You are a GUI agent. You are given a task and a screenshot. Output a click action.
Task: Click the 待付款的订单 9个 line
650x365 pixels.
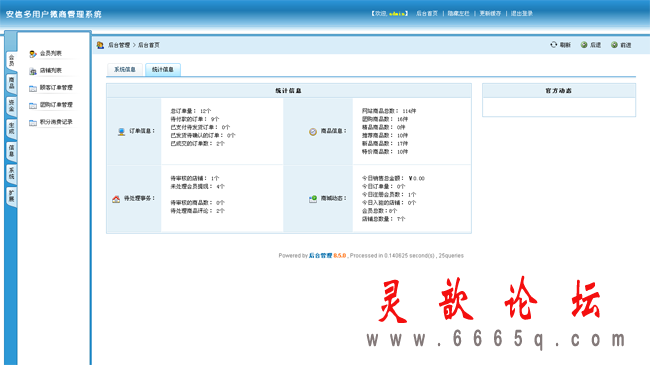pos(195,119)
